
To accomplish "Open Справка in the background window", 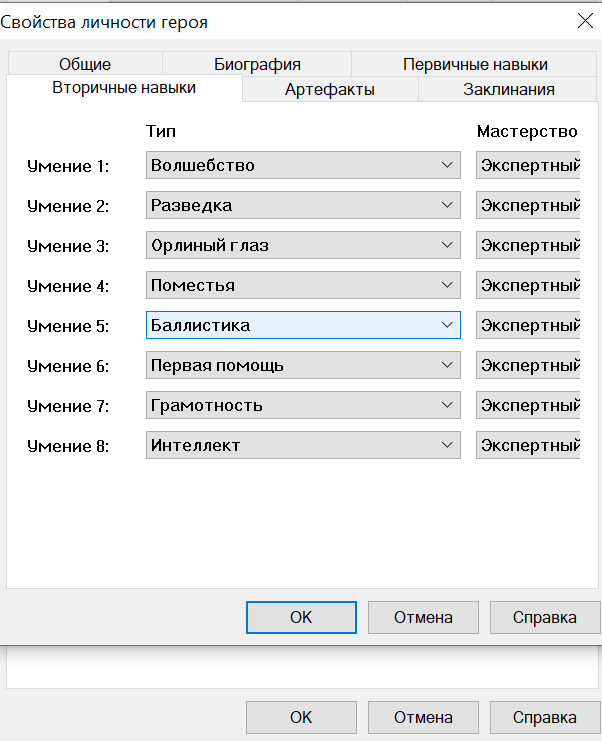I will (x=545, y=717).
